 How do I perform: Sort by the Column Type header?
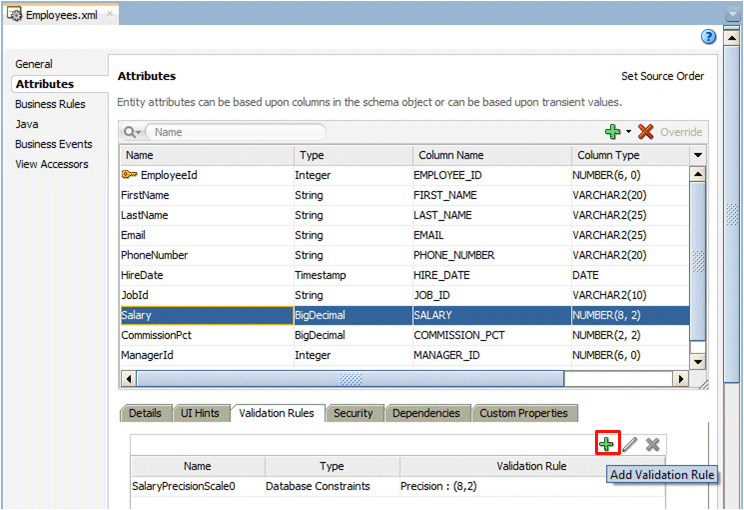pyautogui.click(x=631, y=155)
